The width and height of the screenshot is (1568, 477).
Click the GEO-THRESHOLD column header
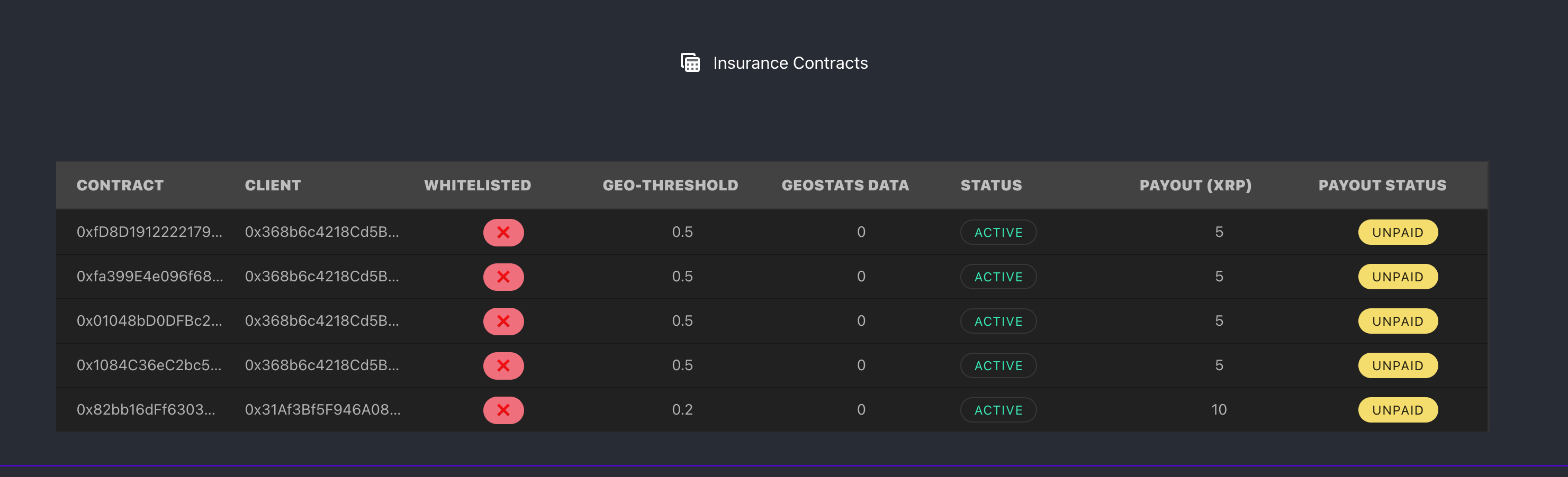tap(670, 185)
